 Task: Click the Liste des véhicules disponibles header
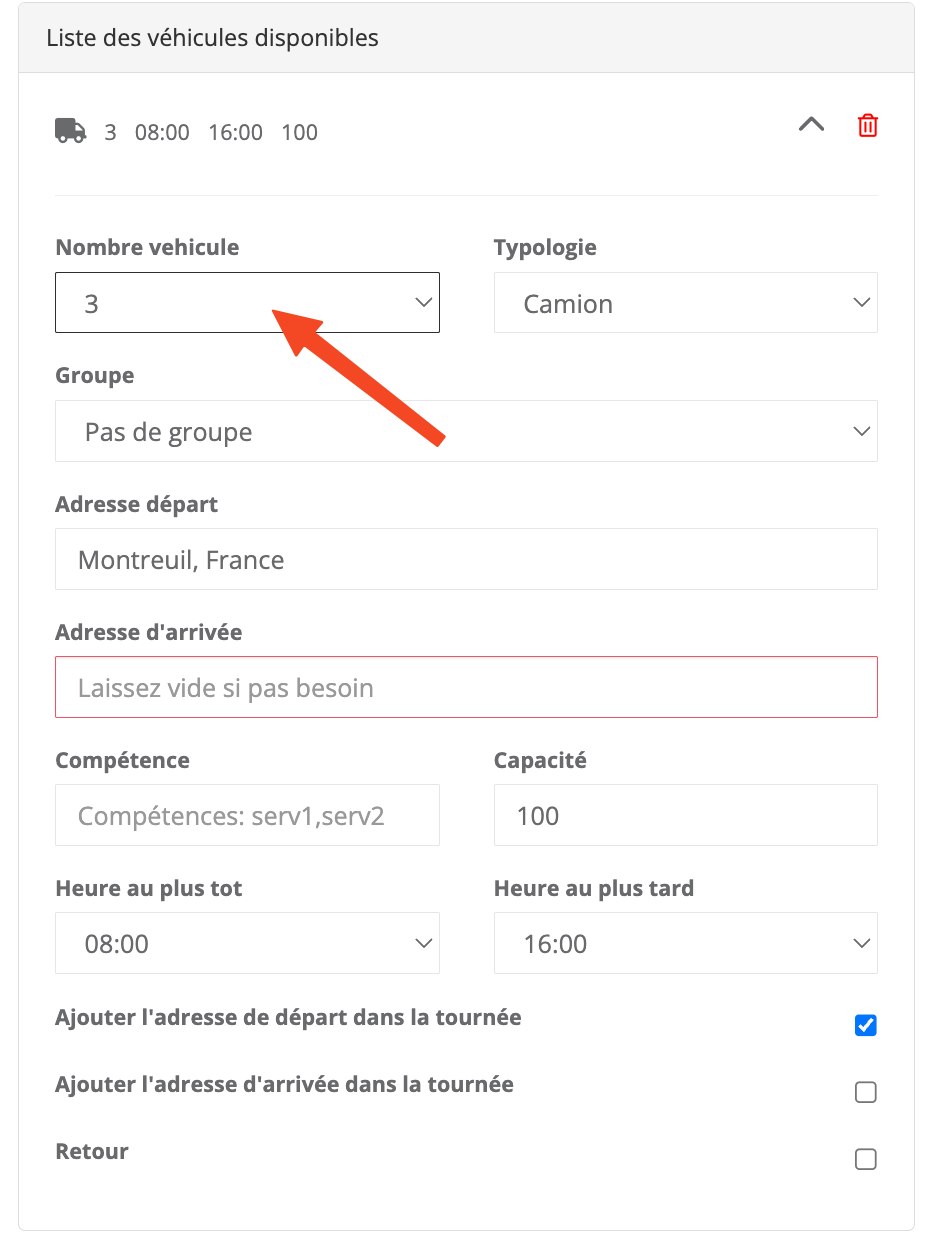213,39
